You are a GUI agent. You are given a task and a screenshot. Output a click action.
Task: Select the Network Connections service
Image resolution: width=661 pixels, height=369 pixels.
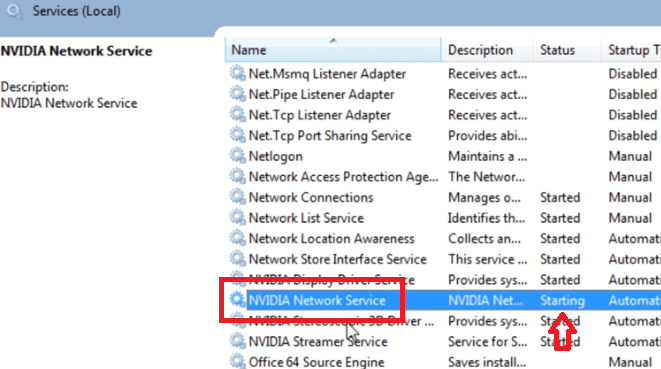[311, 197]
